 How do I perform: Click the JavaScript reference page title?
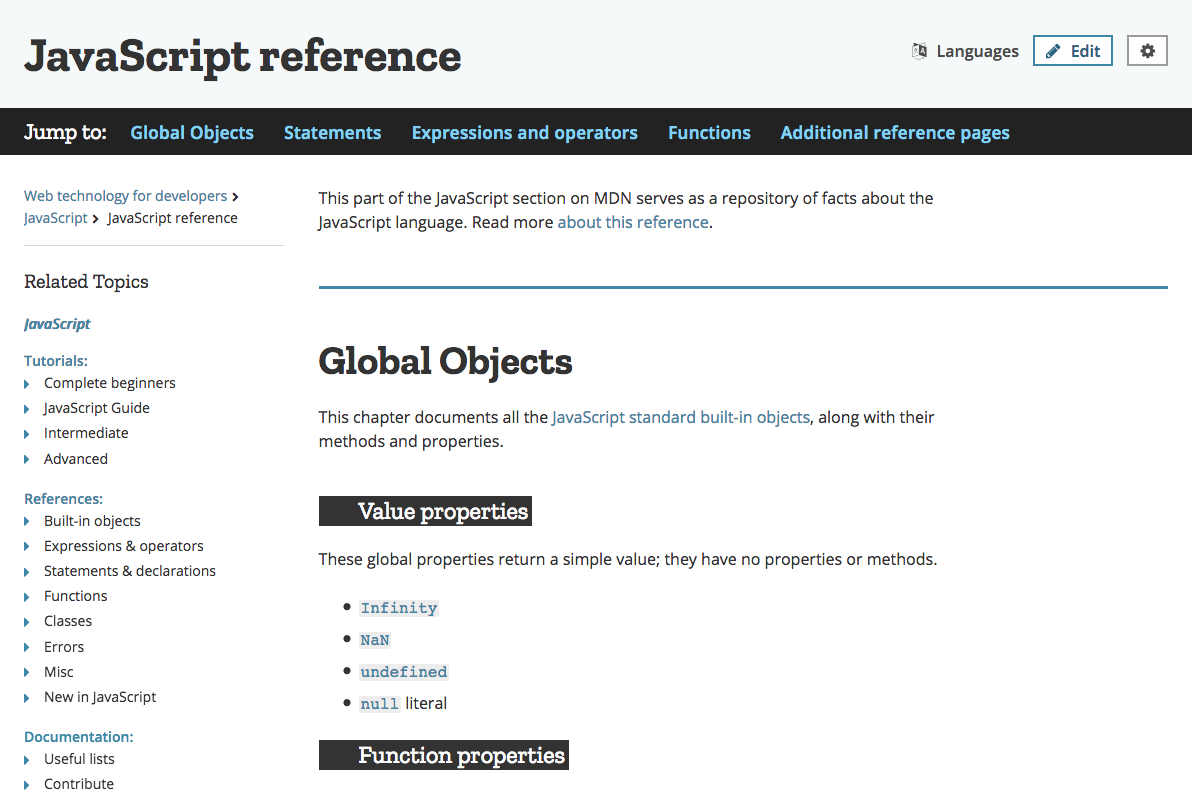(243, 56)
